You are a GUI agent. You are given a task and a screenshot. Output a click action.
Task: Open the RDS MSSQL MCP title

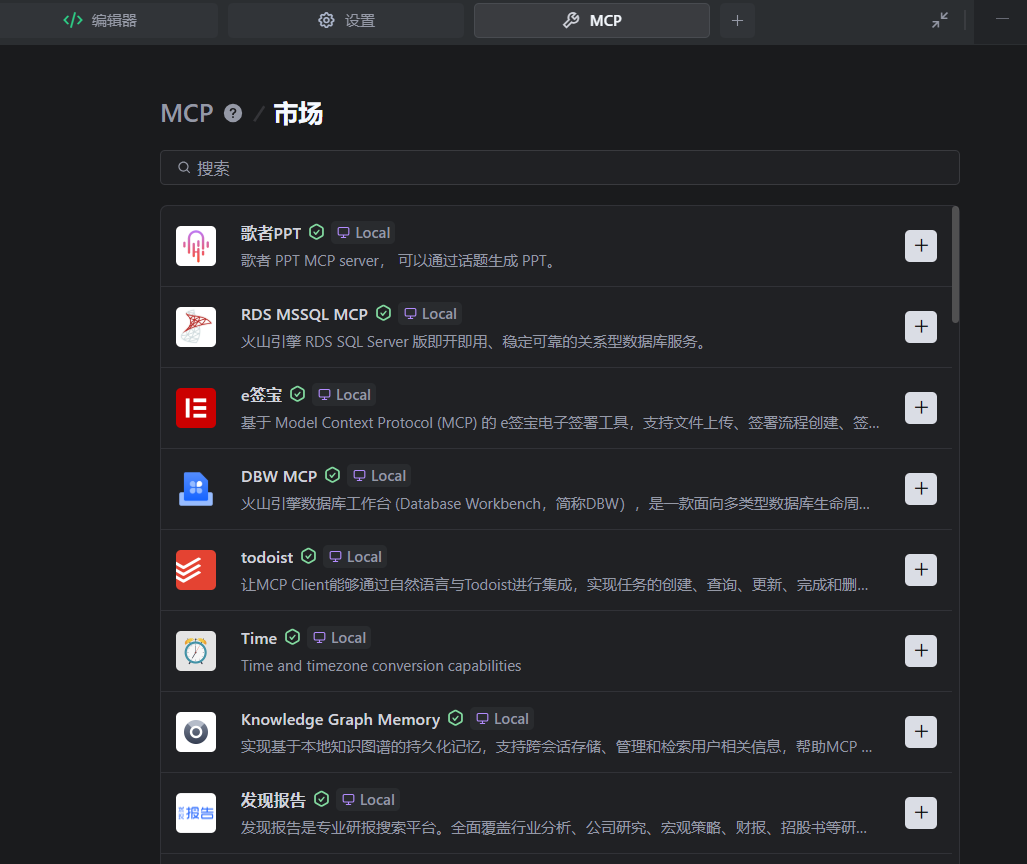(x=305, y=314)
